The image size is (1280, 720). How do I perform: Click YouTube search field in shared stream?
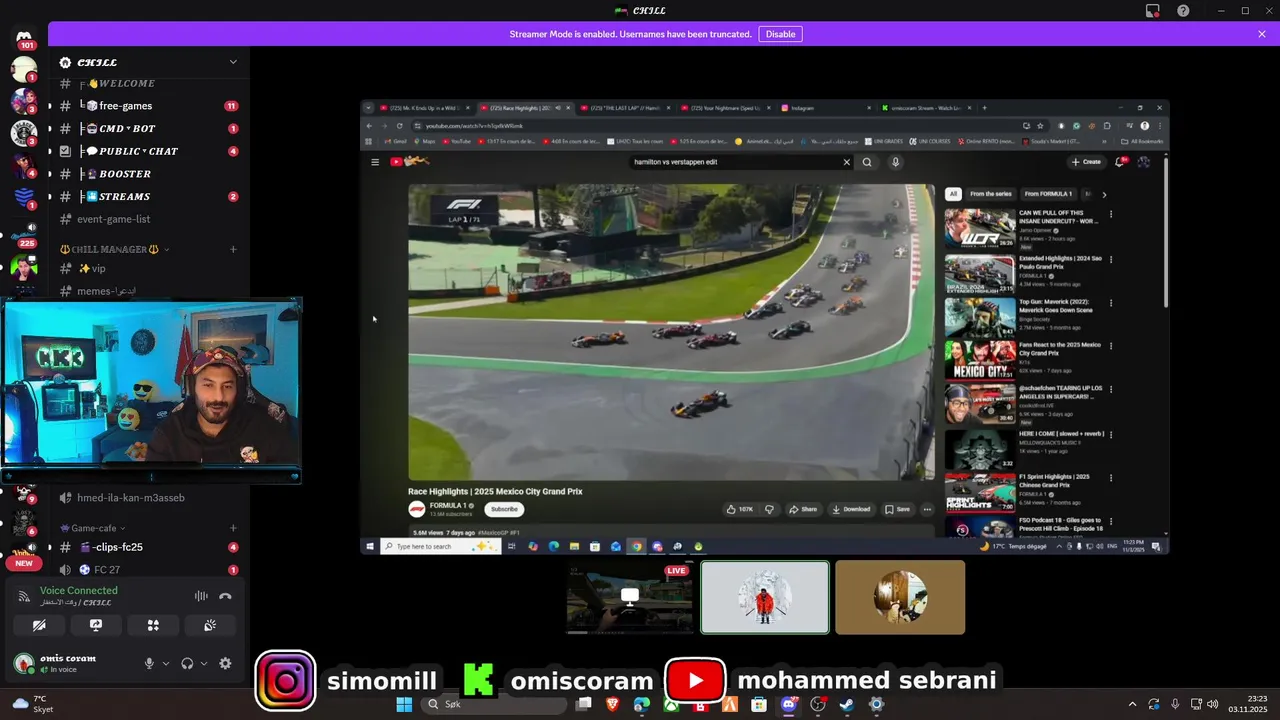[x=735, y=162]
